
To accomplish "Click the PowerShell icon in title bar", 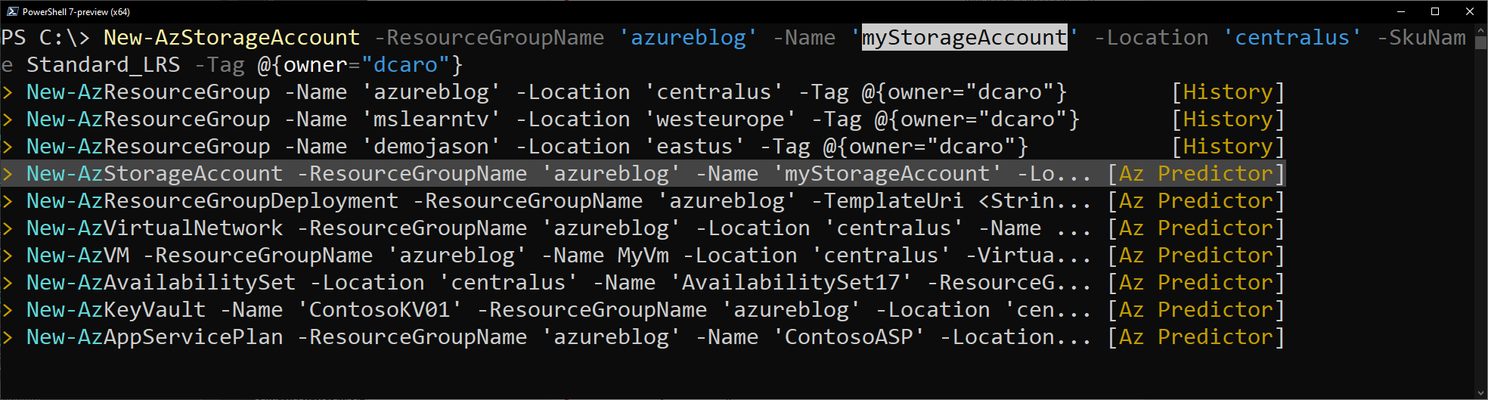I will click(x=9, y=10).
